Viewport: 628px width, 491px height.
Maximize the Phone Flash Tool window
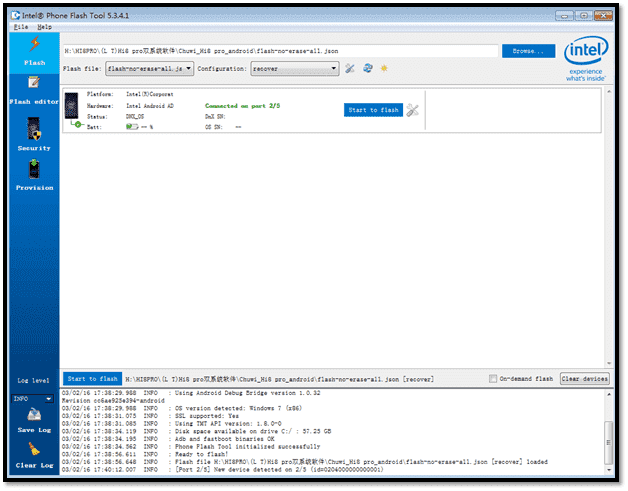(584, 16)
